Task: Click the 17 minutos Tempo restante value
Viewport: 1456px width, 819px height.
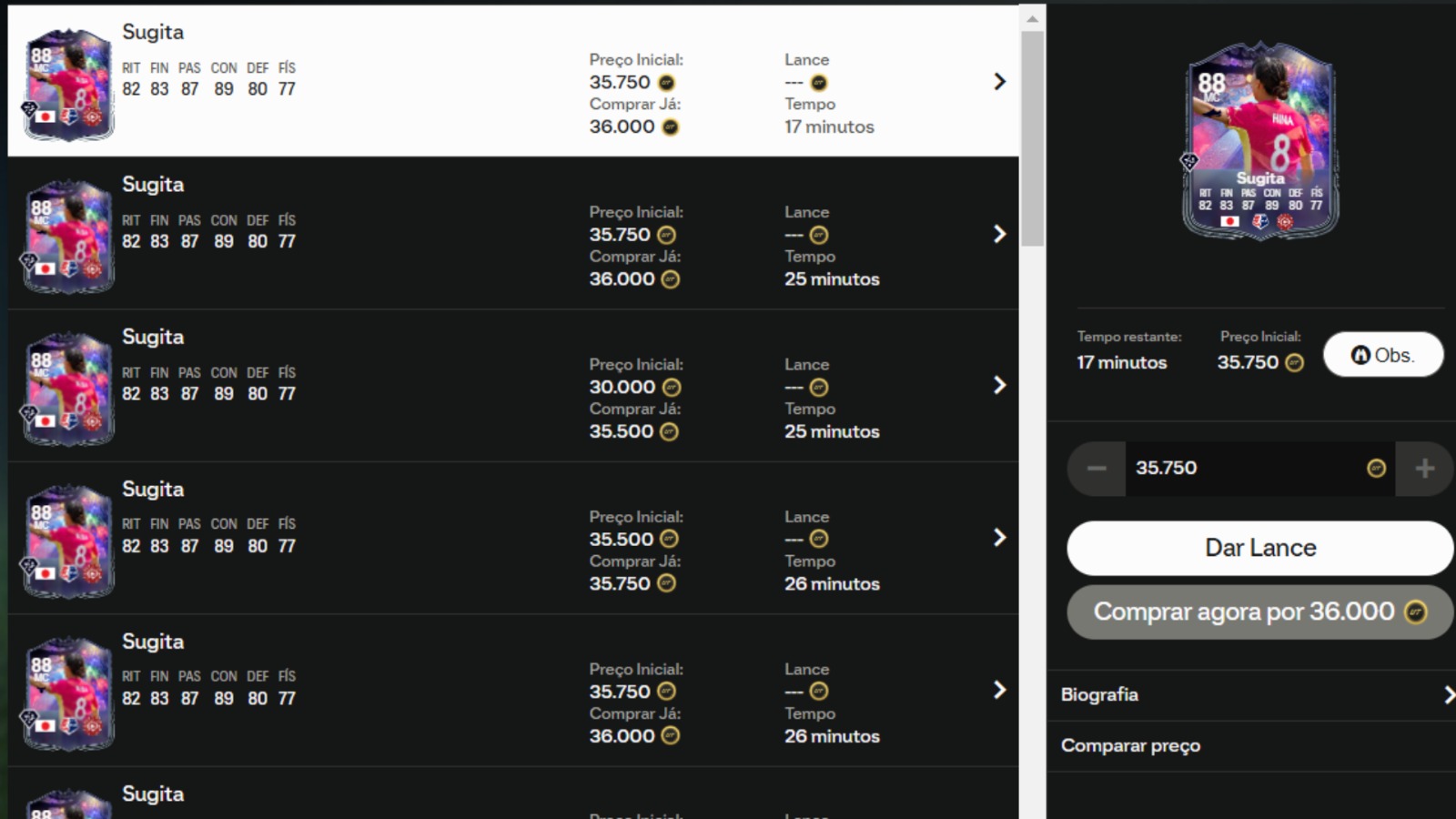Action: click(1121, 363)
